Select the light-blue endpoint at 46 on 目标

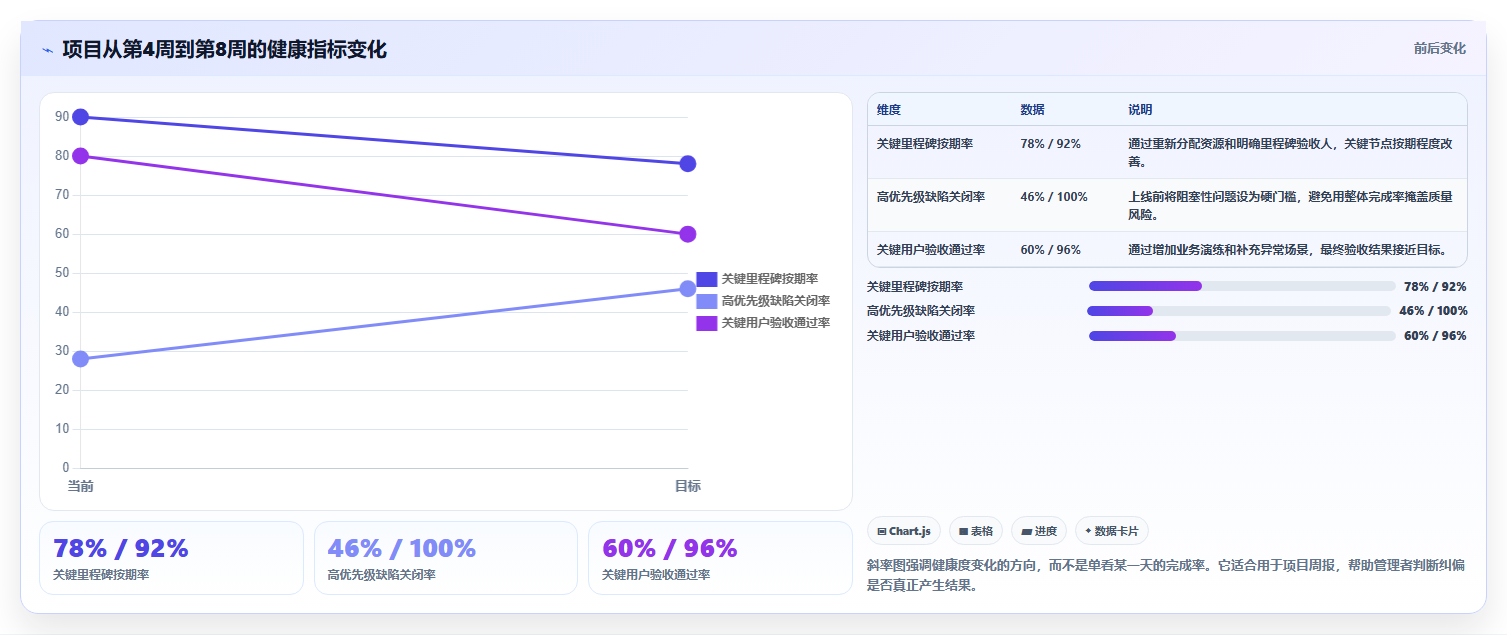pyautogui.click(x=688, y=289)
